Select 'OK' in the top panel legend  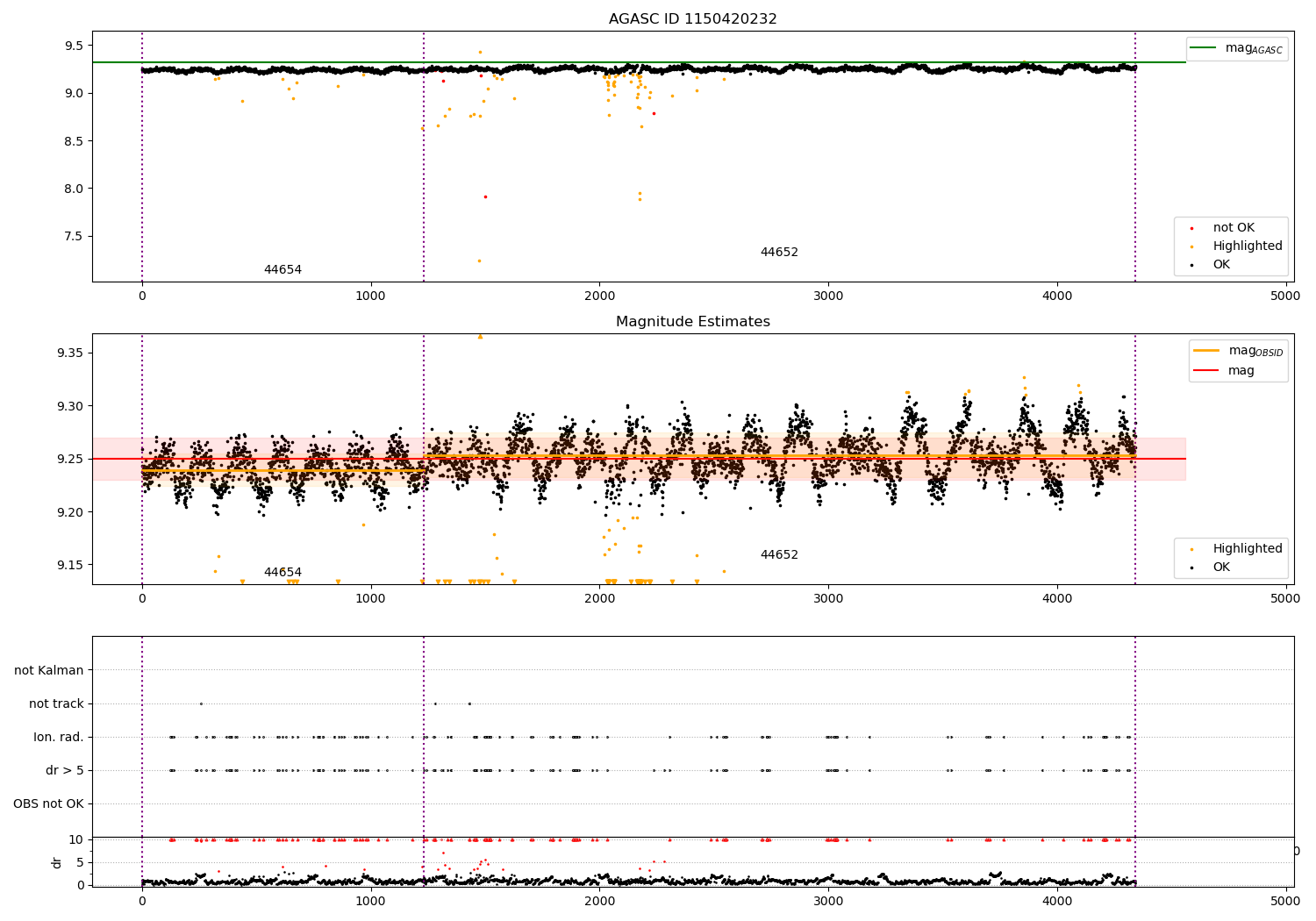click(x=1221, y=265)
